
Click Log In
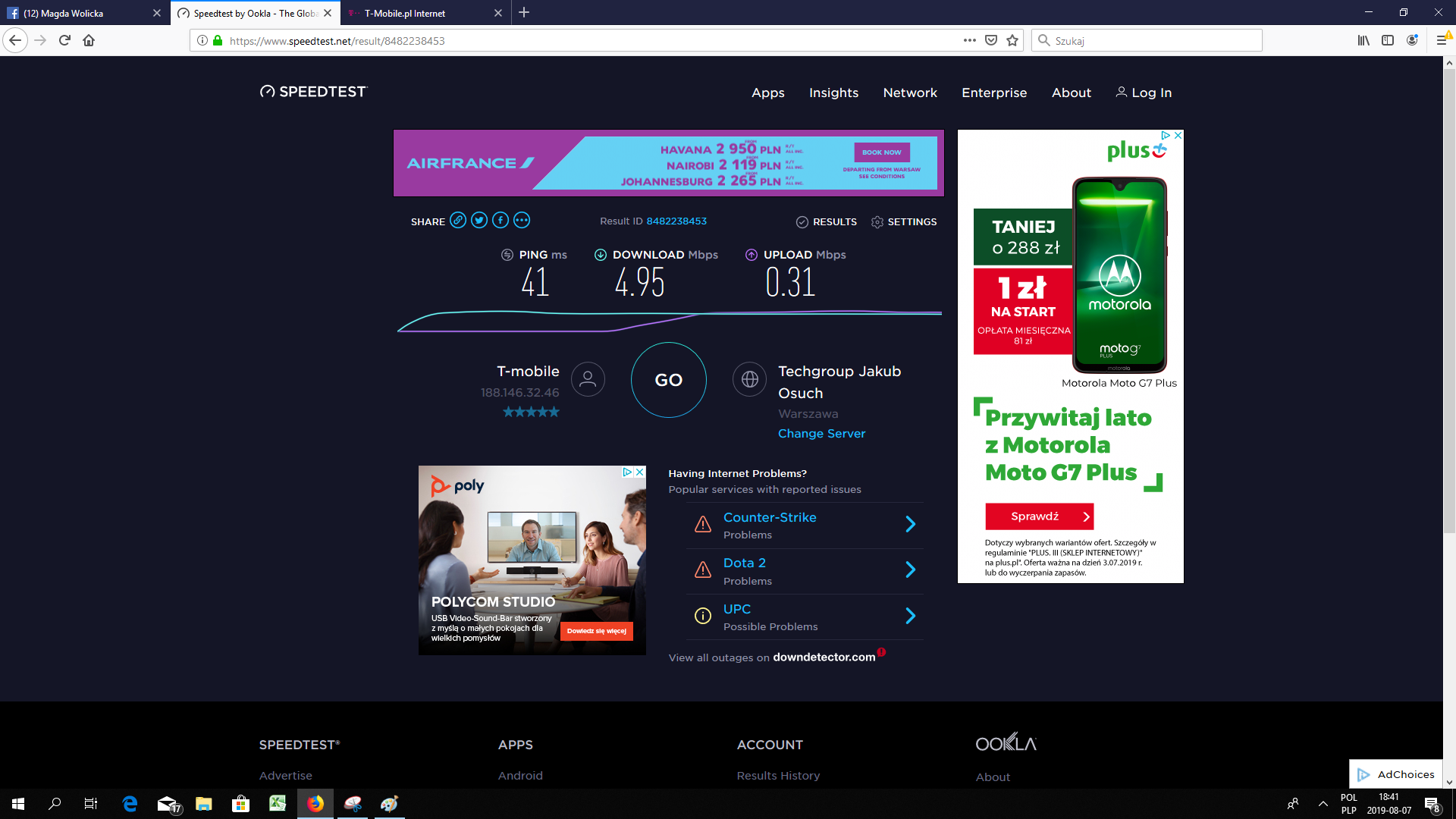(x=1144, y=93)
